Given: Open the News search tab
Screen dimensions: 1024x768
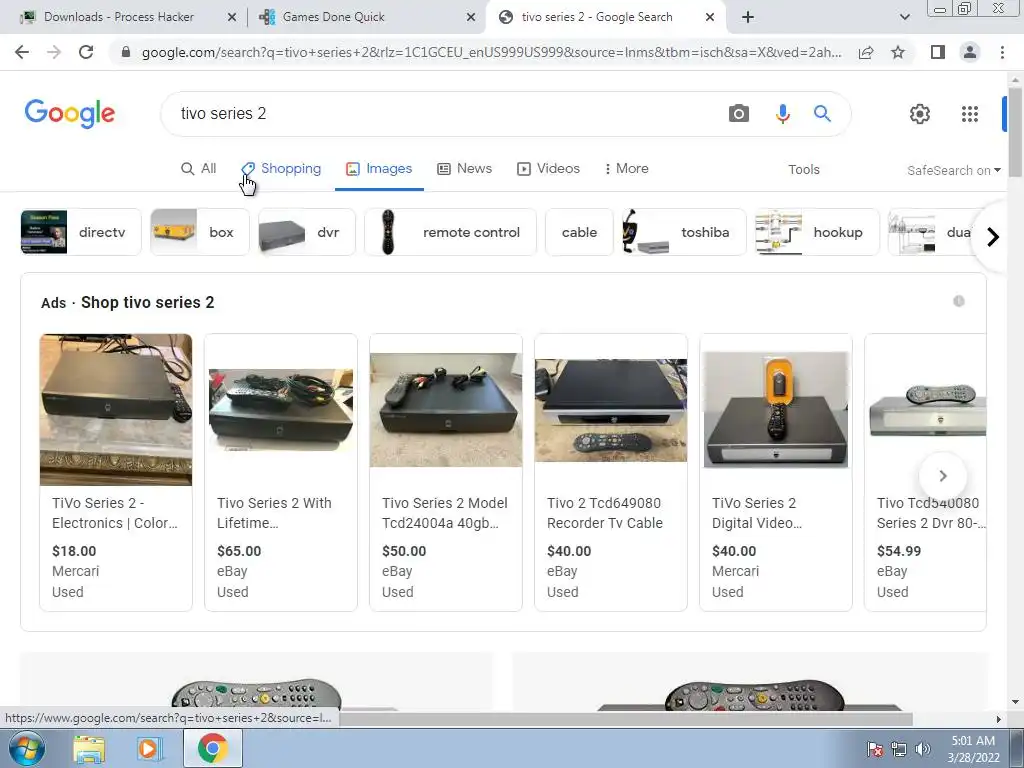Looking at the screenshot, I should click(x=464, y=168).
